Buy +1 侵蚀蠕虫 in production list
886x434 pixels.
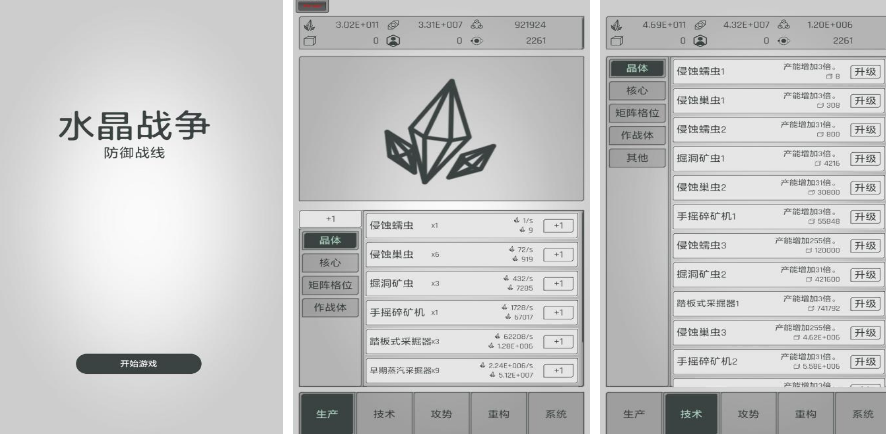point(558,226)
